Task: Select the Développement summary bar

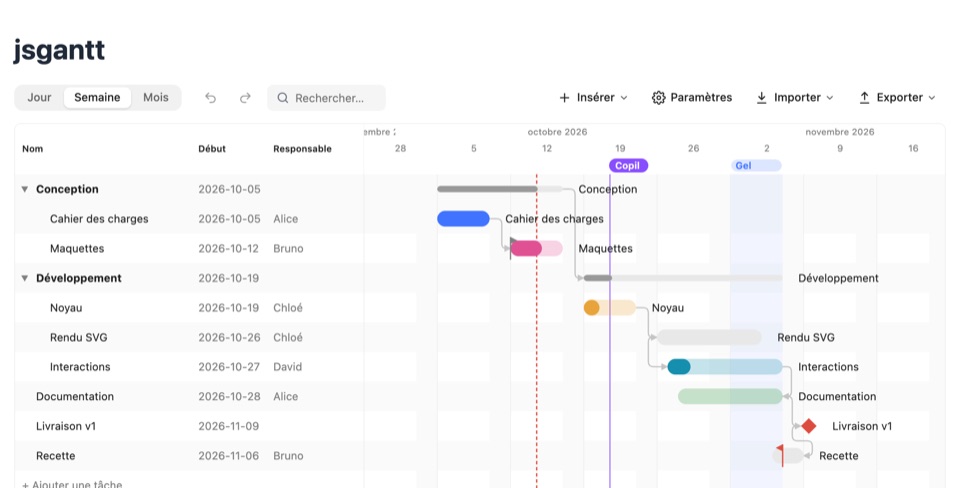Action: click(x=683, y=278)
